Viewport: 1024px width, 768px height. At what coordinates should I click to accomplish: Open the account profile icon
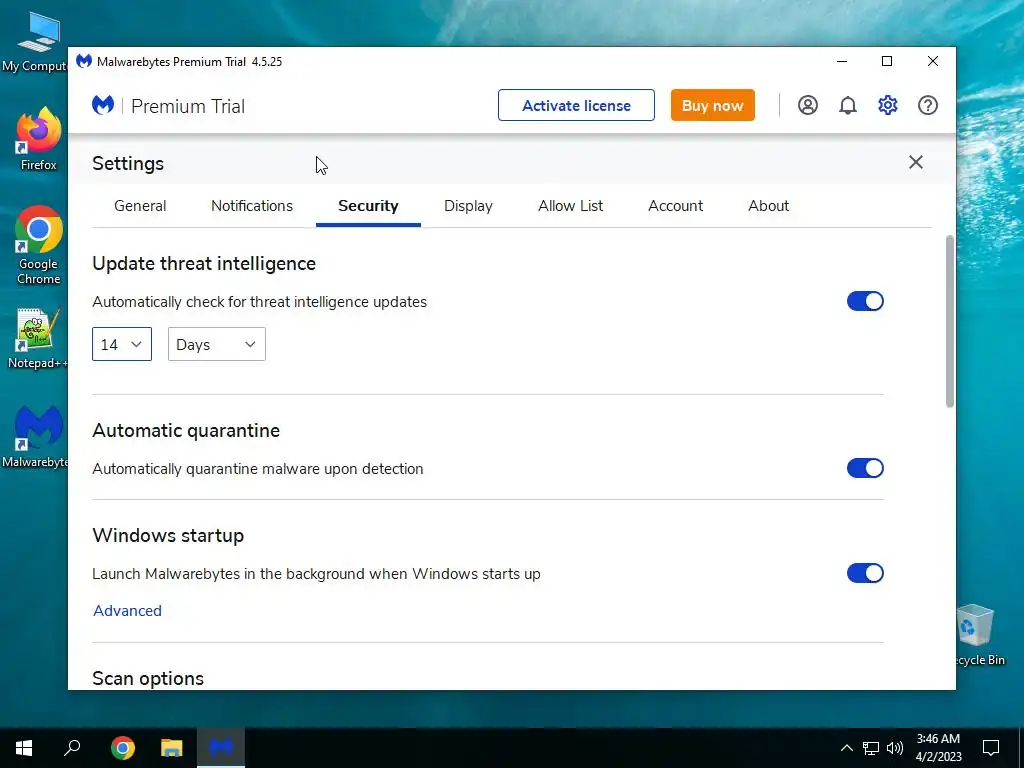pyautogui.click(x=808, y=105)
